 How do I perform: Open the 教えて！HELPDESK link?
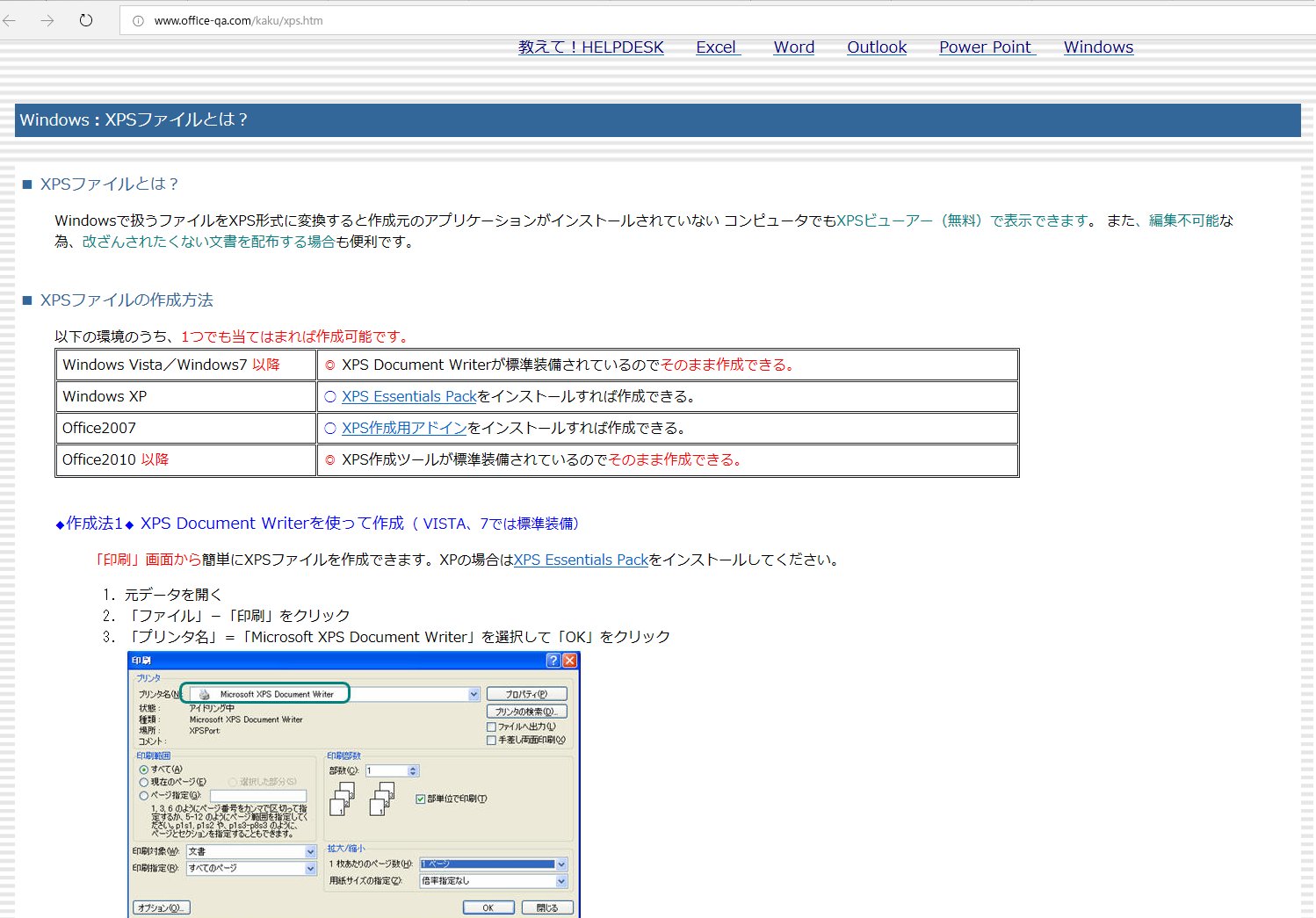click(591, 47)
